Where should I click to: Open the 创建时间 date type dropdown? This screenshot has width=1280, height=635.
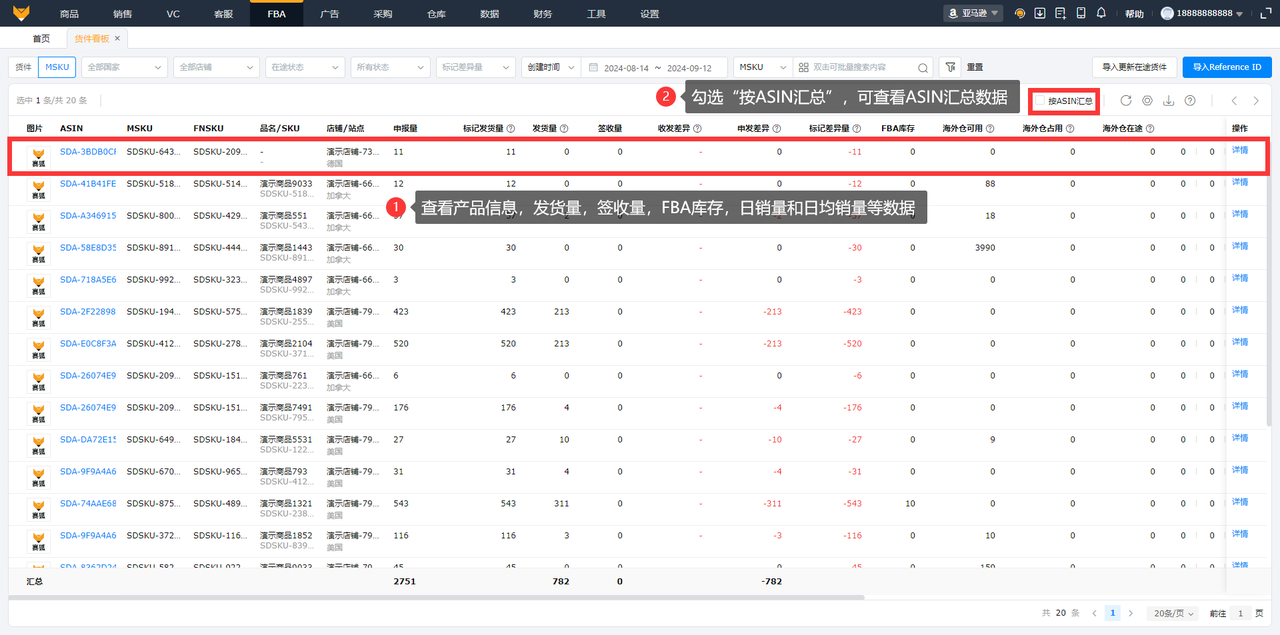tap(550, 67)
